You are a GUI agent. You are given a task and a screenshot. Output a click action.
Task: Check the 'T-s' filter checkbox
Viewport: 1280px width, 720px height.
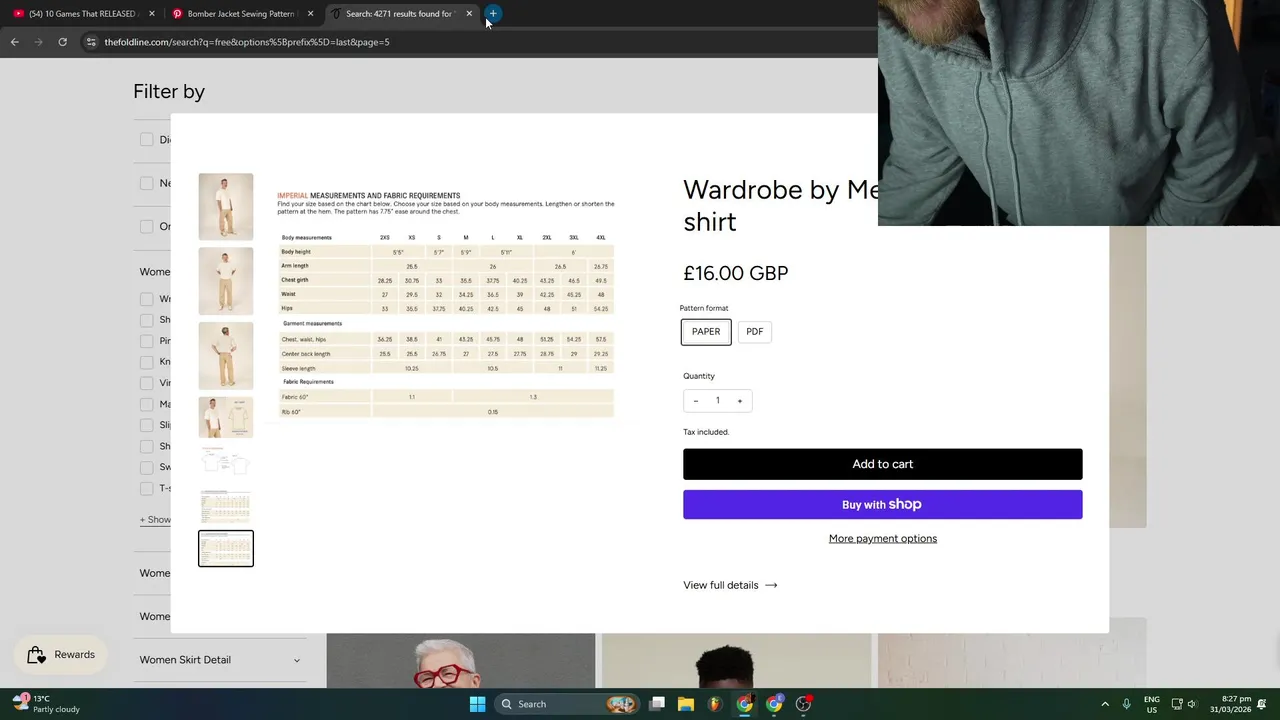point(147,488)
